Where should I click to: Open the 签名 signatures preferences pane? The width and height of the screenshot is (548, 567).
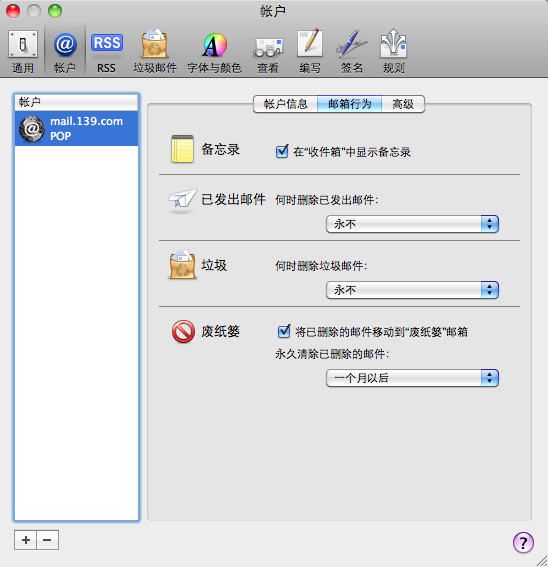click(x=352, y=51)
